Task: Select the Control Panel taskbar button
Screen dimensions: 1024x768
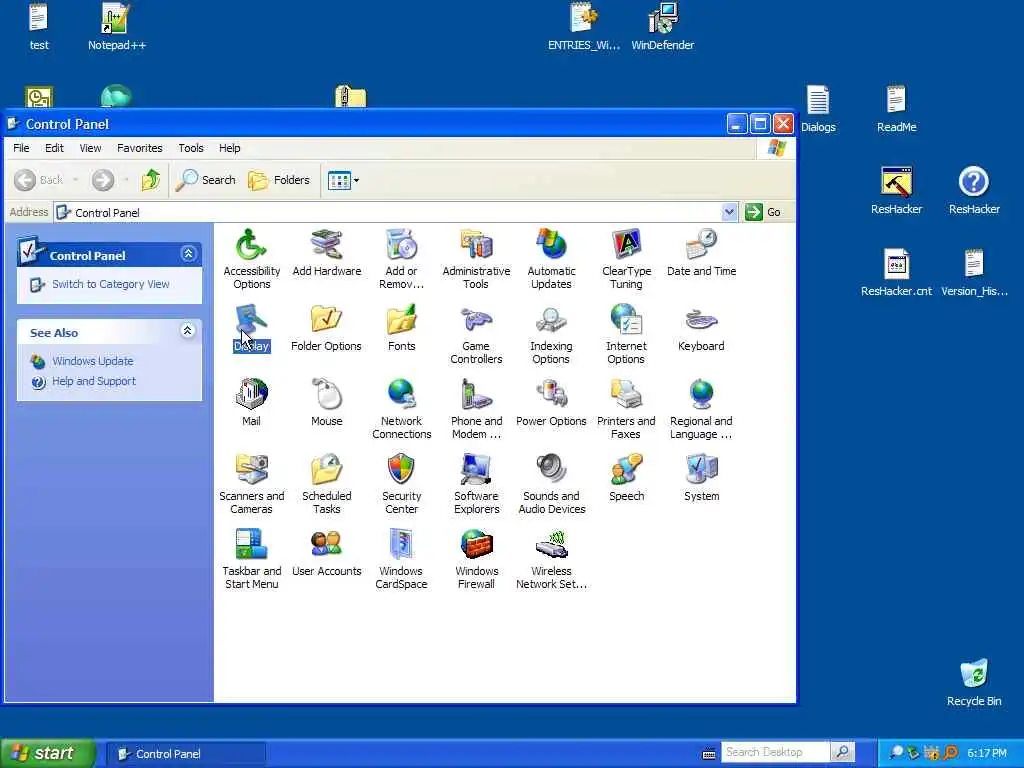Action: [185, 754]
